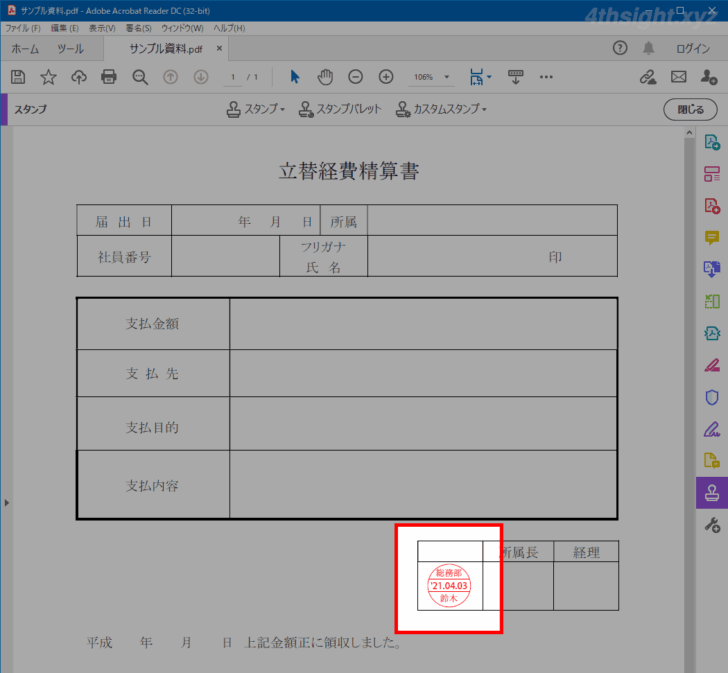Screen dimensions: 728x673
Task: Click the 閉じる button
Action: pyautogui.click(x=690, y=110)
